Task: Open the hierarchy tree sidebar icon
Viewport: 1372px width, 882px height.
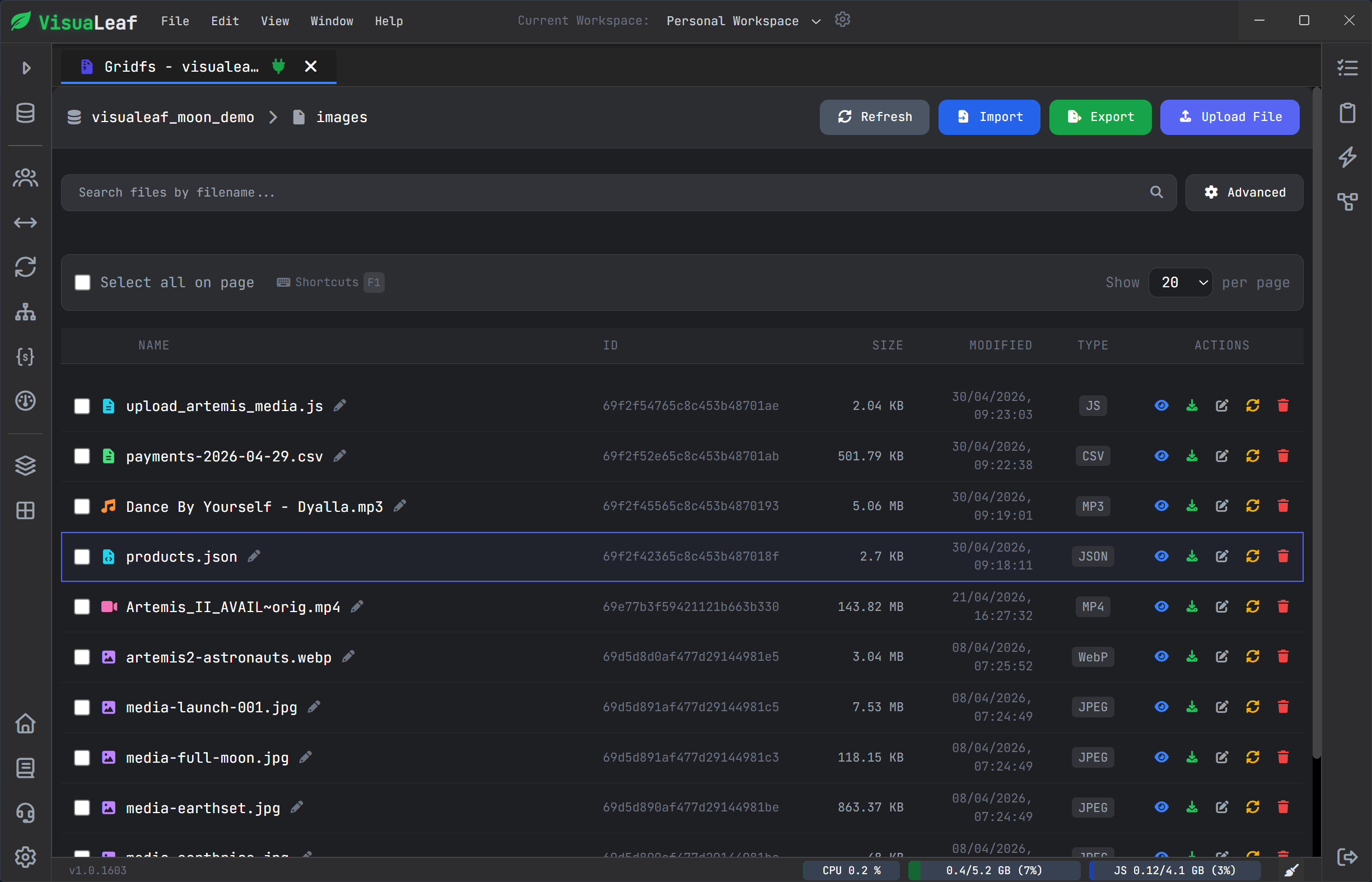Action: tap(25, 311)
